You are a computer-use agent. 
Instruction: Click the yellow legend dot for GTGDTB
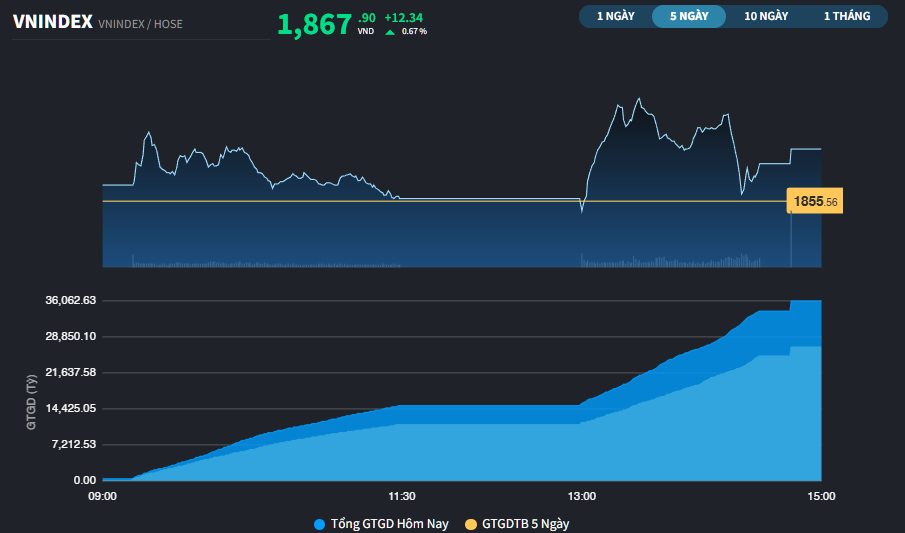coord(471,523)
